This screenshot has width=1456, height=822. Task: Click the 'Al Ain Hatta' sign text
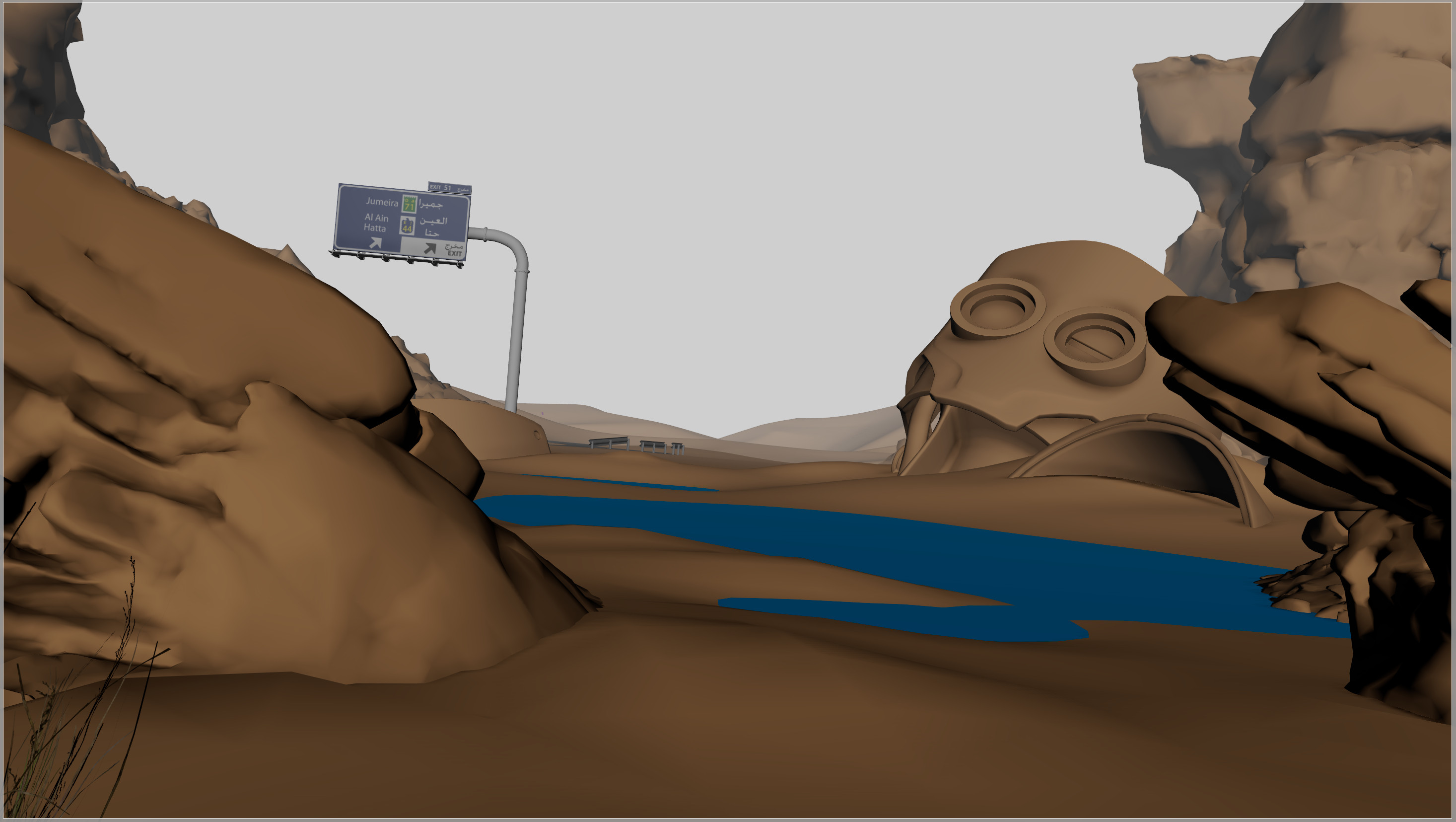point(376,223)
